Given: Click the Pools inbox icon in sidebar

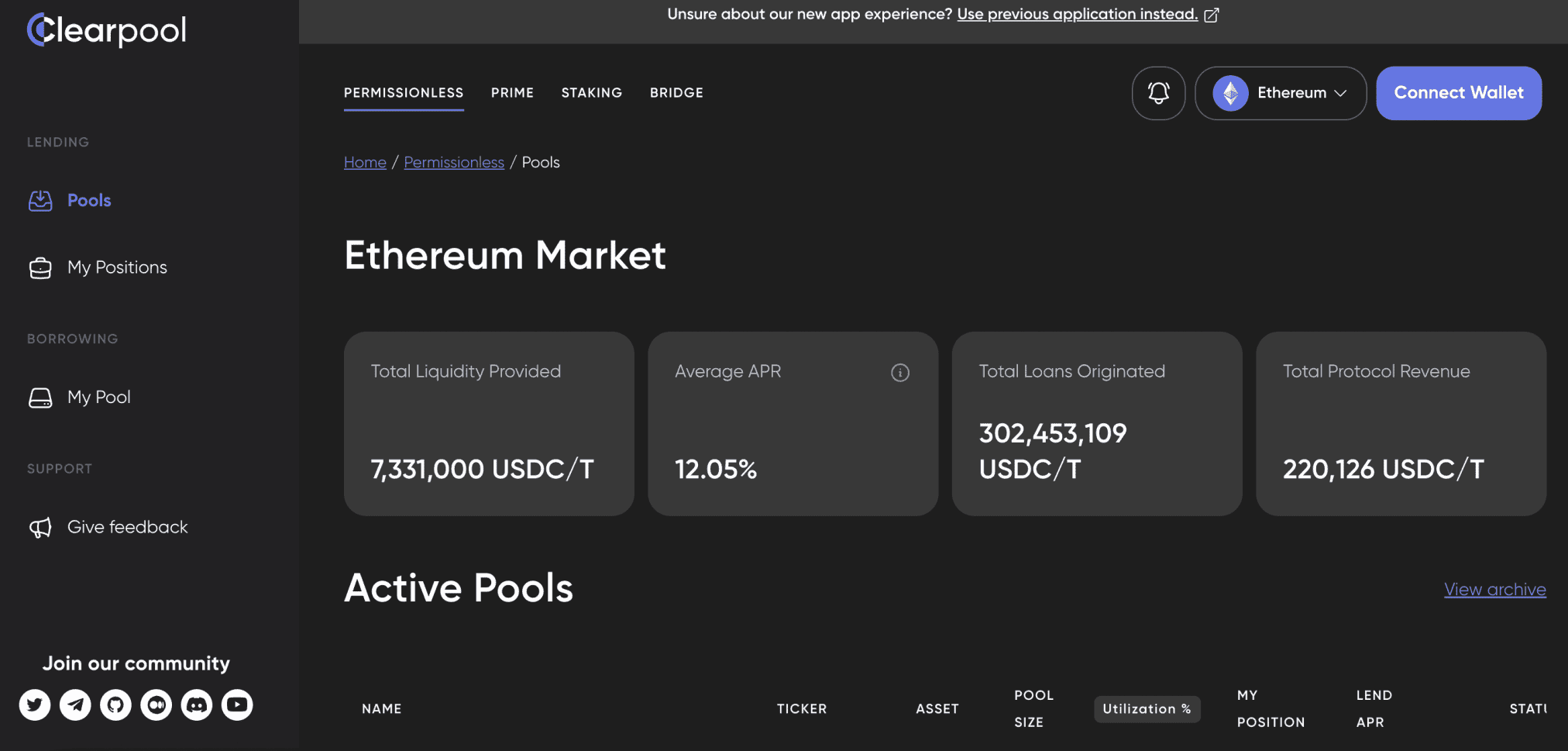Looking at the screenshot, I should click(40, 201).
